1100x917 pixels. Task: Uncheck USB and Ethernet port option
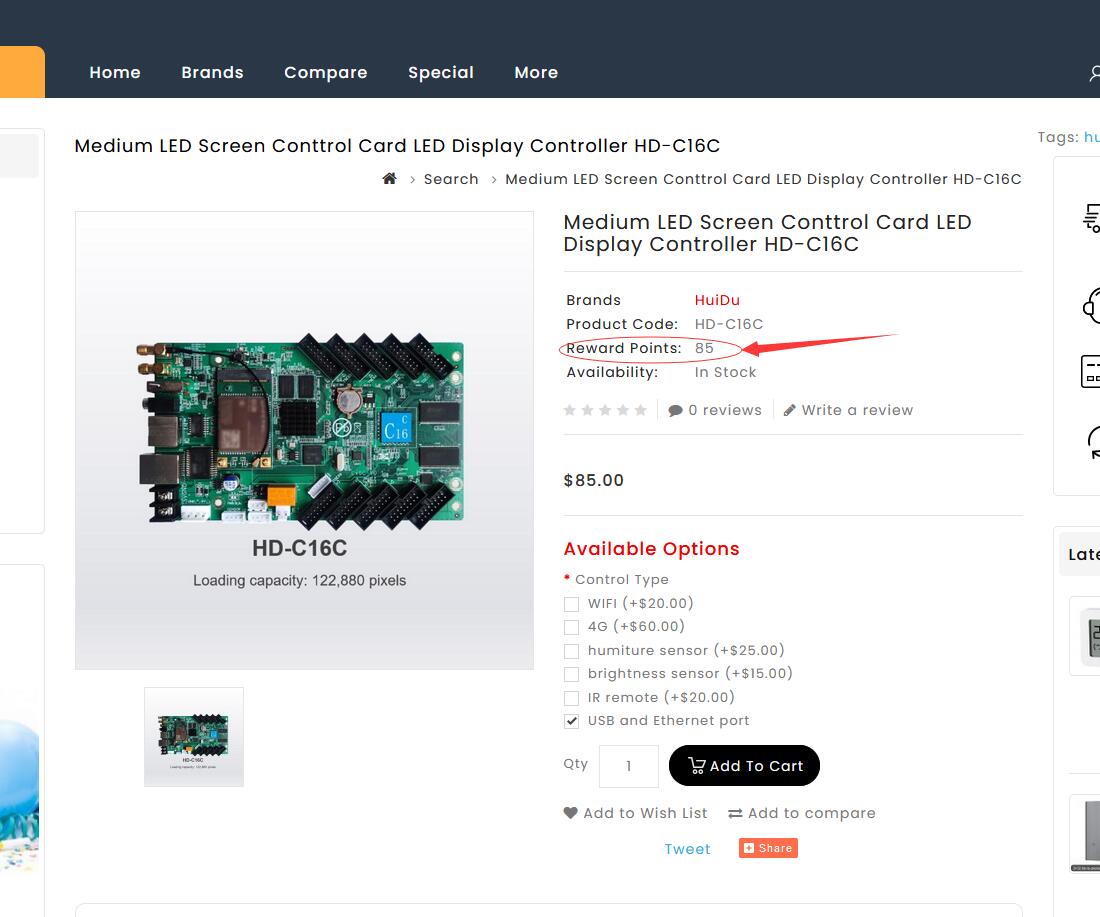[572, 721]
